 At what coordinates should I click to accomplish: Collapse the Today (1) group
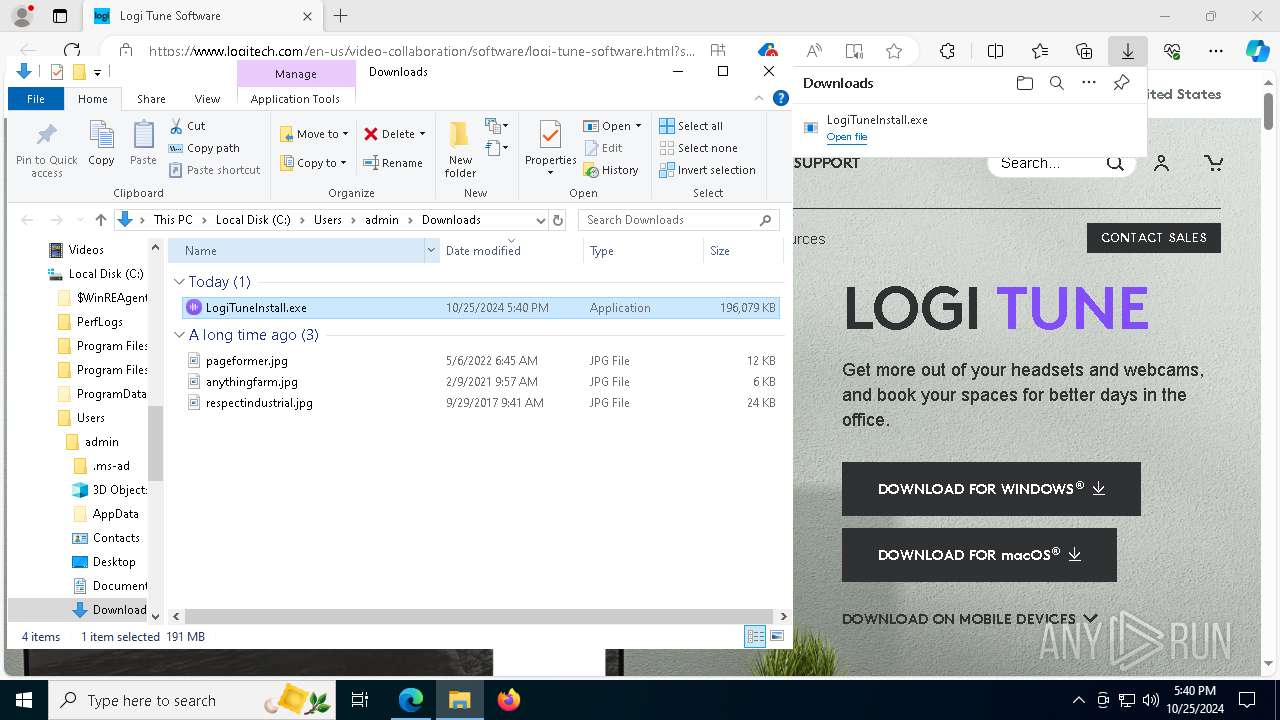(x=179, y=282)
